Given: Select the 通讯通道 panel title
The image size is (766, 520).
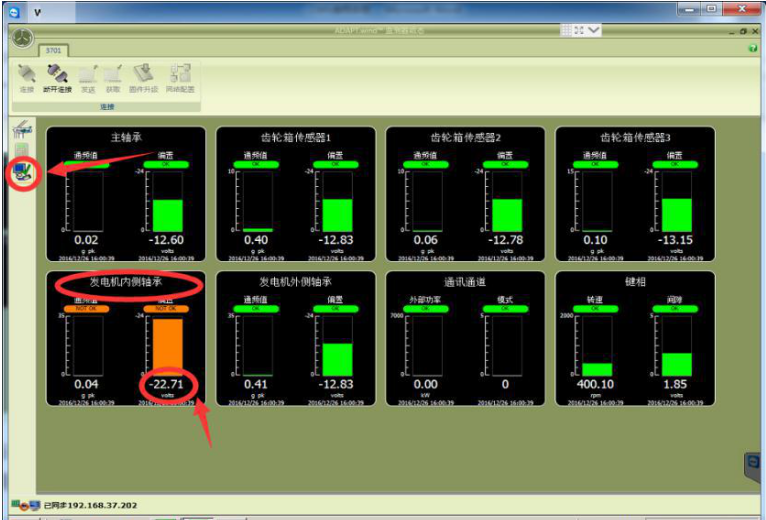Looking at the screenshot, I should pyautogui.click(x=465, y=282).
